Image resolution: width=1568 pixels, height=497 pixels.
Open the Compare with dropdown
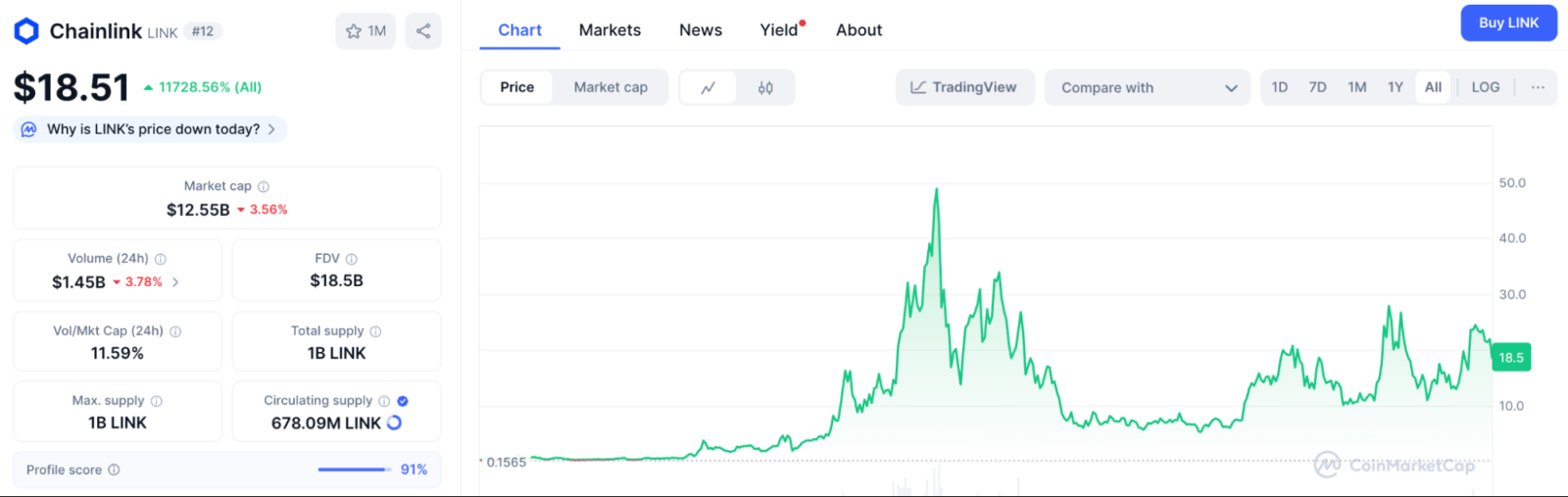coord(1148,87)
